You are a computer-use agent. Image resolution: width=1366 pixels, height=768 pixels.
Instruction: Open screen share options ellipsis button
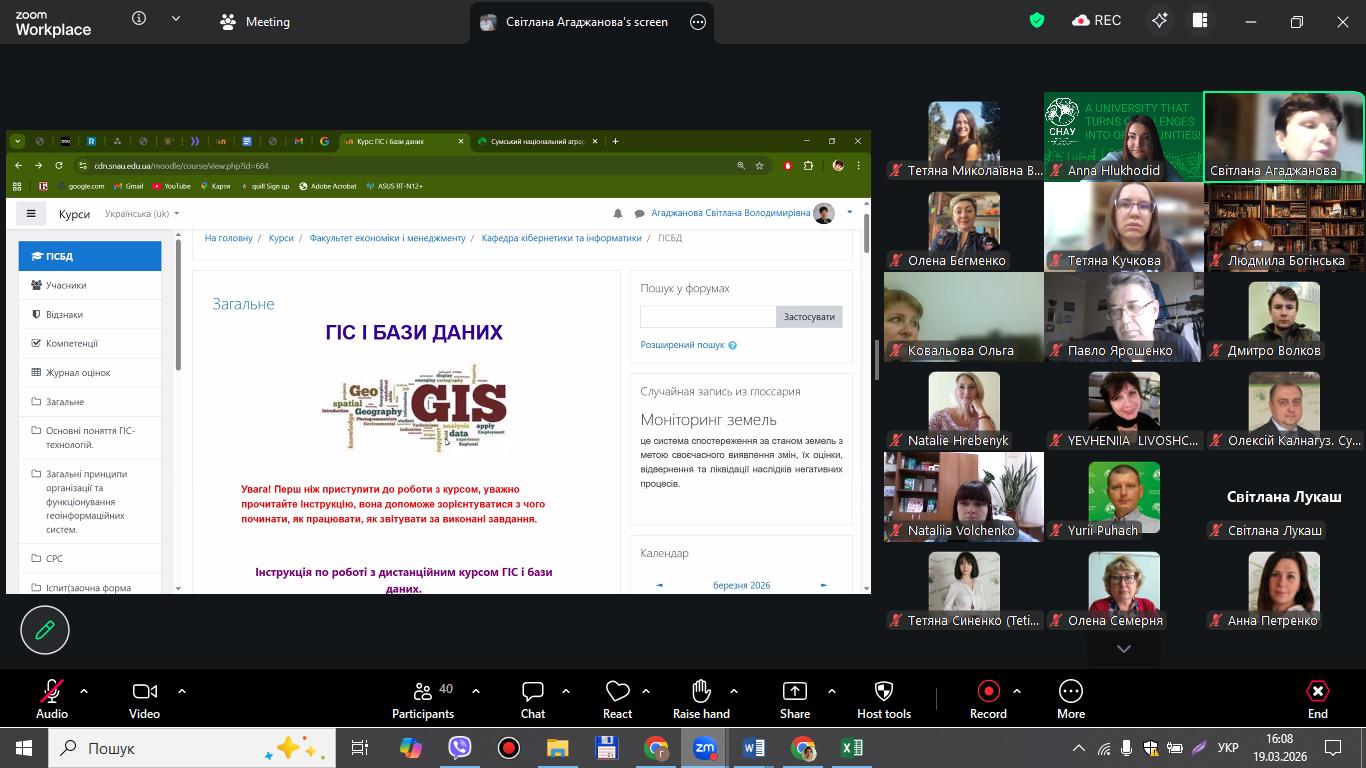pyautogui.click(x=698, y=22)
